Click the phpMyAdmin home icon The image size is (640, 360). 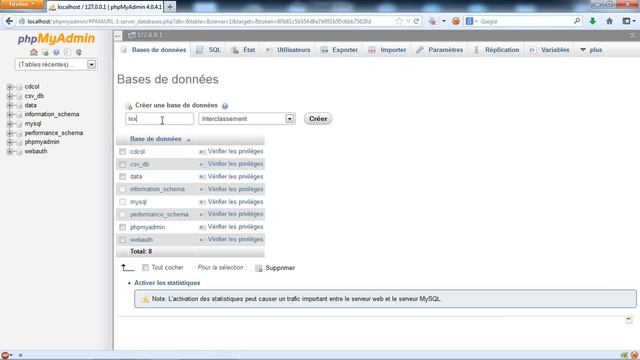[x=34, y=52]
